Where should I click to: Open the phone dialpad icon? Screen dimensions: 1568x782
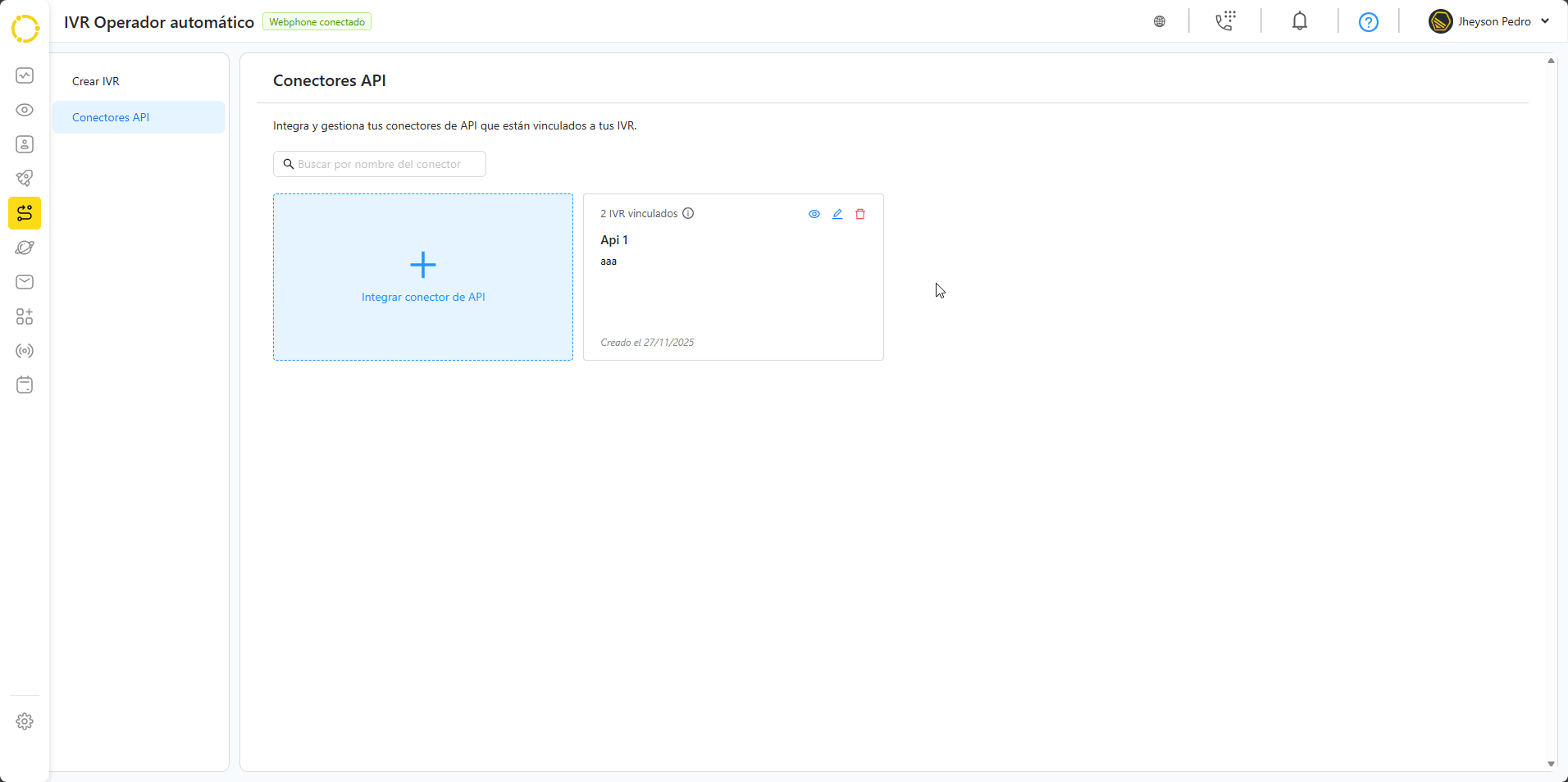click(1225, 21)
